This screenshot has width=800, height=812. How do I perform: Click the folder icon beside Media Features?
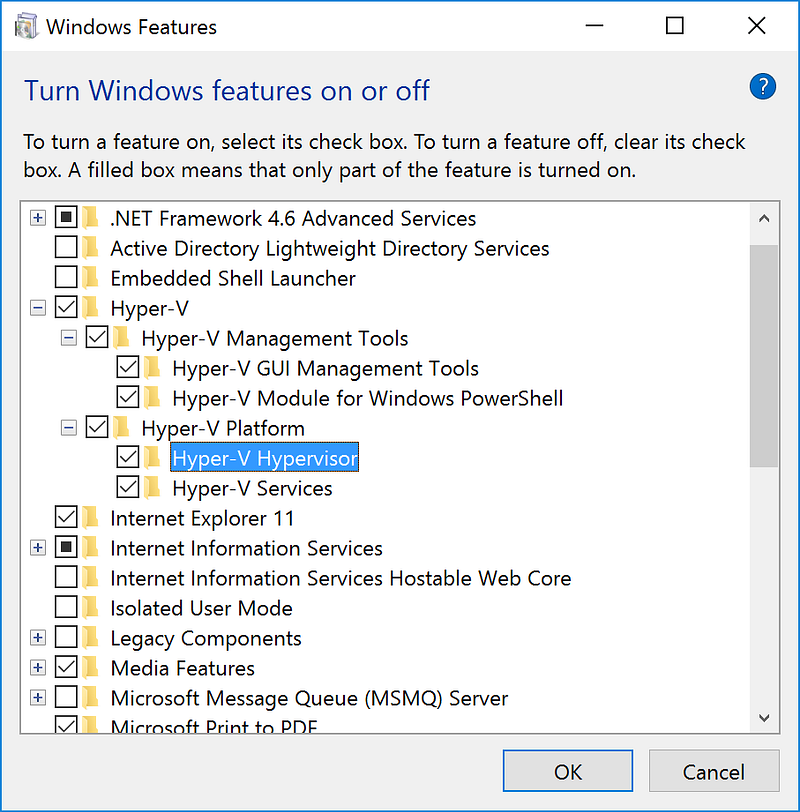[91, 668]
